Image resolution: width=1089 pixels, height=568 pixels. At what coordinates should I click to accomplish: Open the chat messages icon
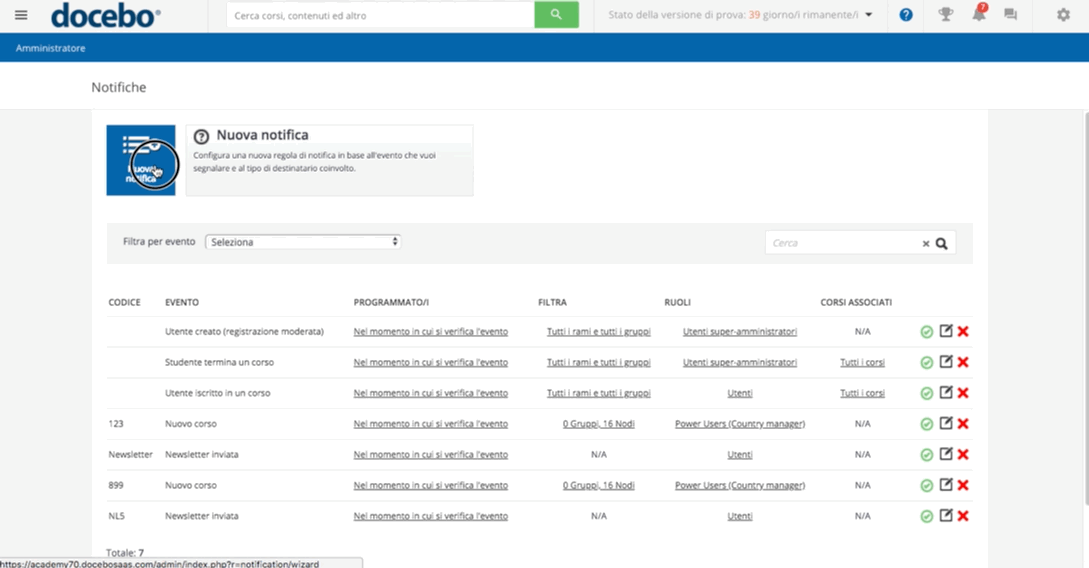(x=1010, y=15)
